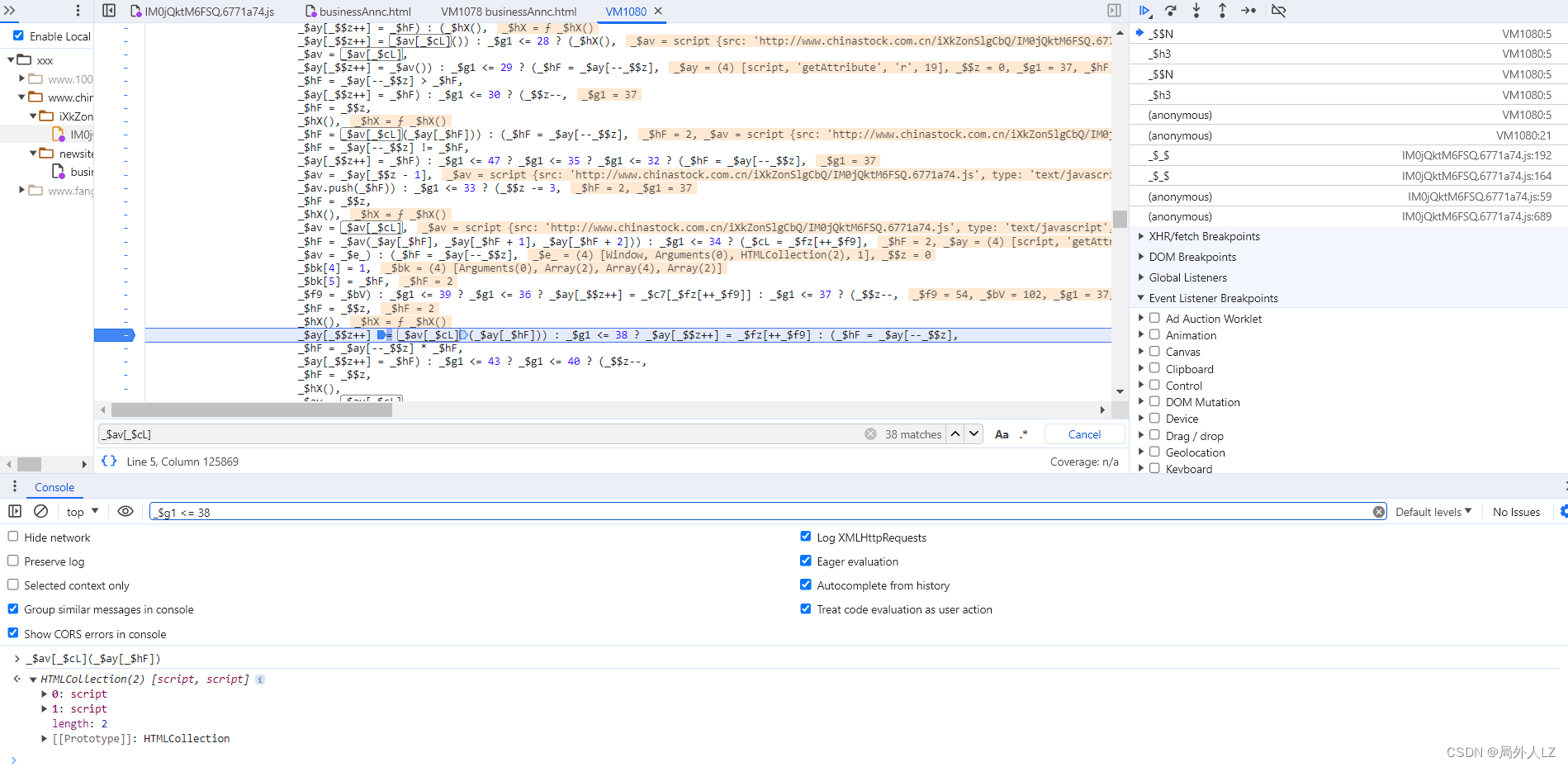
Task: Go to previous search match
Action: 955,433
